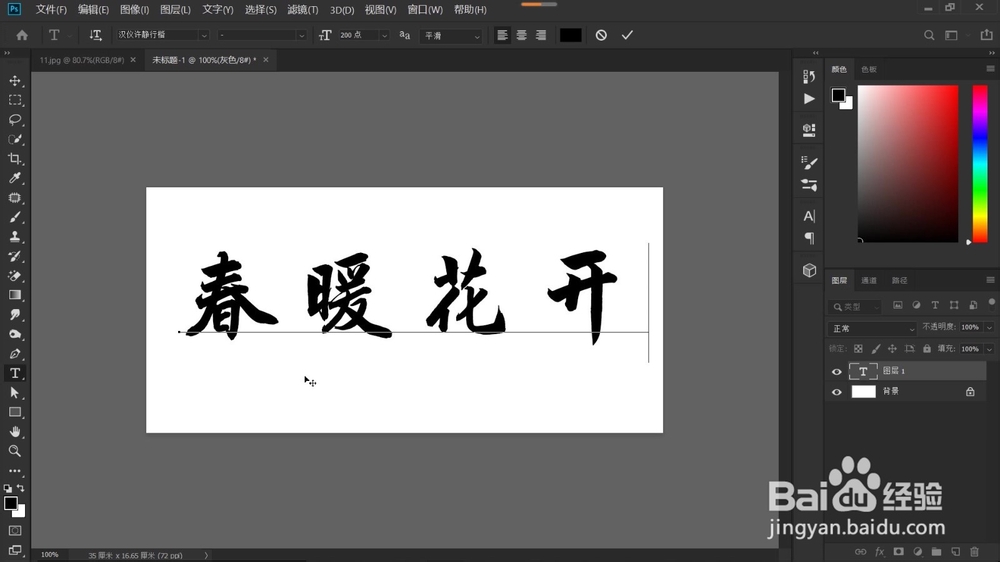
Task: Open the 图像(I) menu
Action: tap(135, 10)
